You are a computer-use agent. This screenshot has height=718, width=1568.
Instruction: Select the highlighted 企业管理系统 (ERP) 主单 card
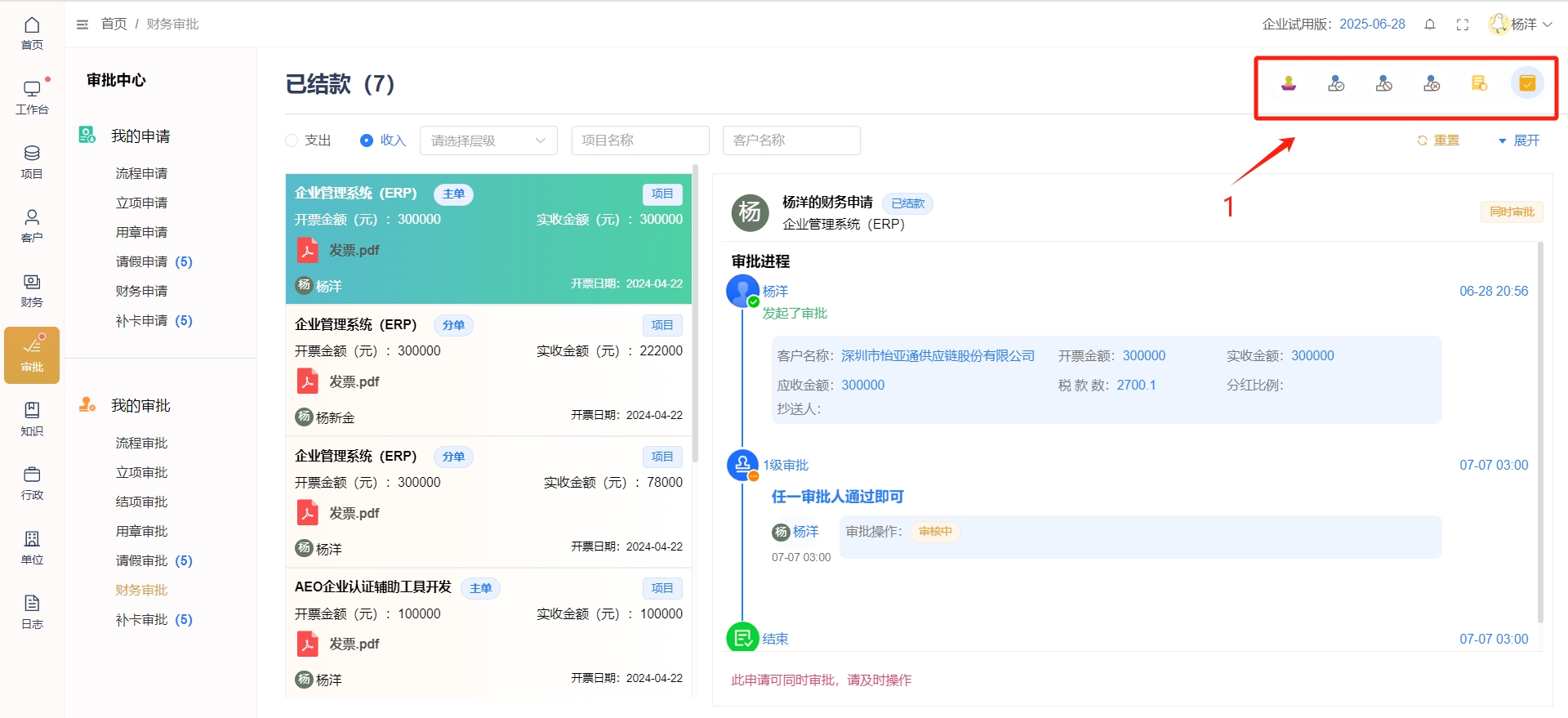coord(488,239)
